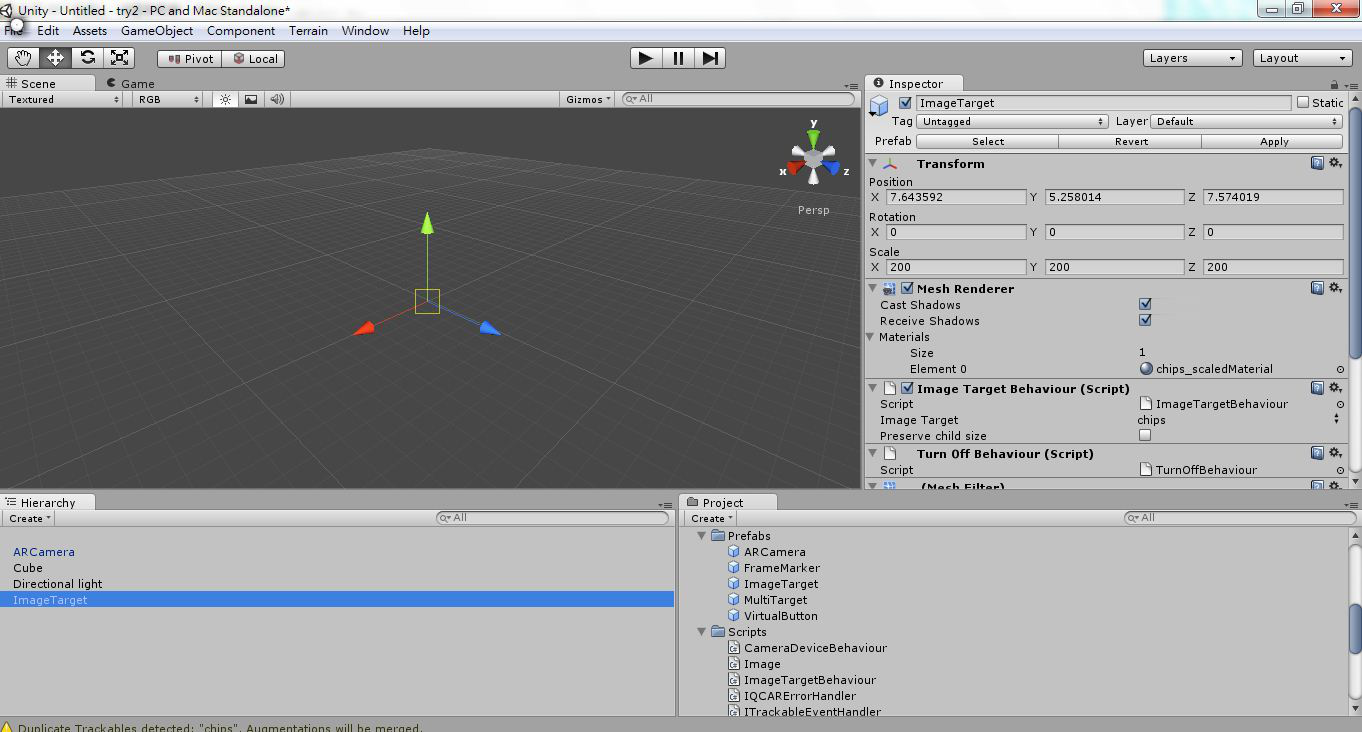Open Transform component gear settings

(1335, 163)
